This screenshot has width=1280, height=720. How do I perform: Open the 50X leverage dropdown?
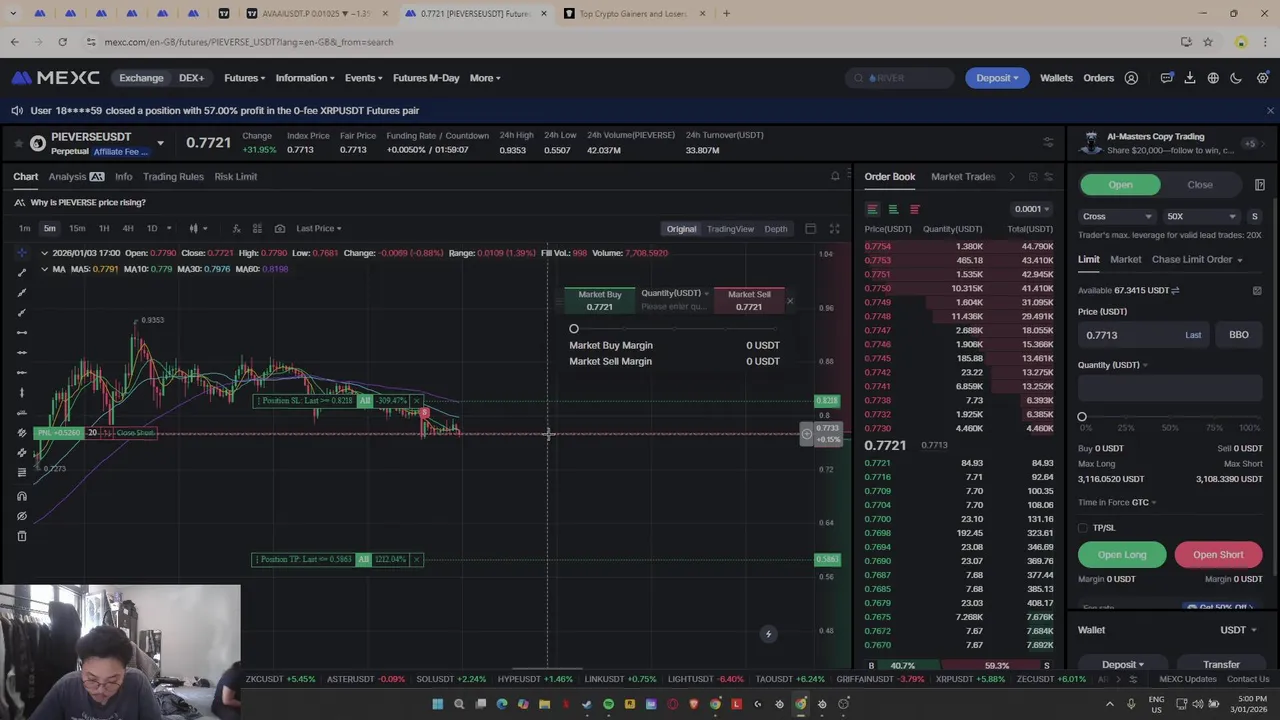[x=1201, y=216]
